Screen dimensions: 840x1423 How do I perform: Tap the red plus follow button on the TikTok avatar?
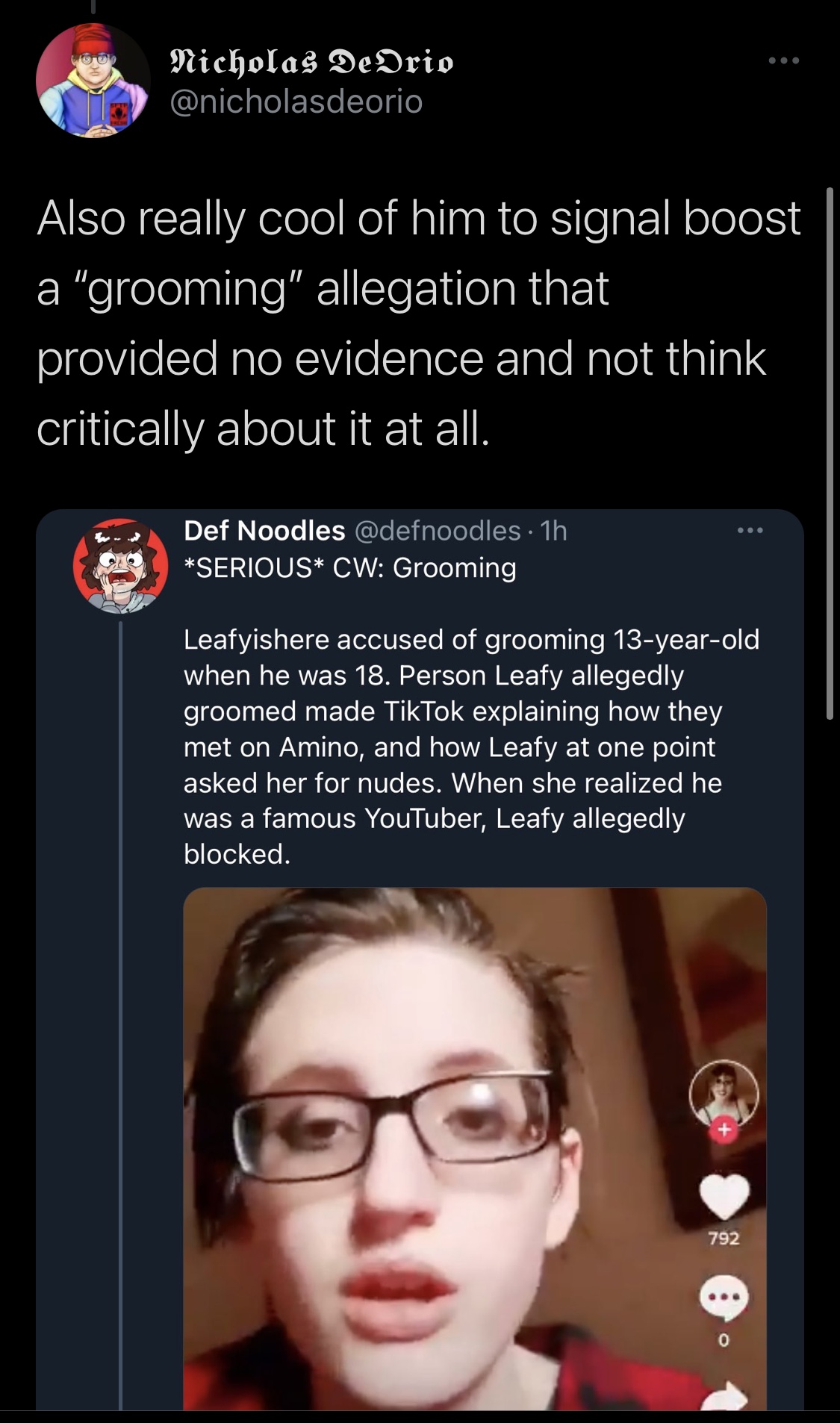click(x=723, y=1130)
